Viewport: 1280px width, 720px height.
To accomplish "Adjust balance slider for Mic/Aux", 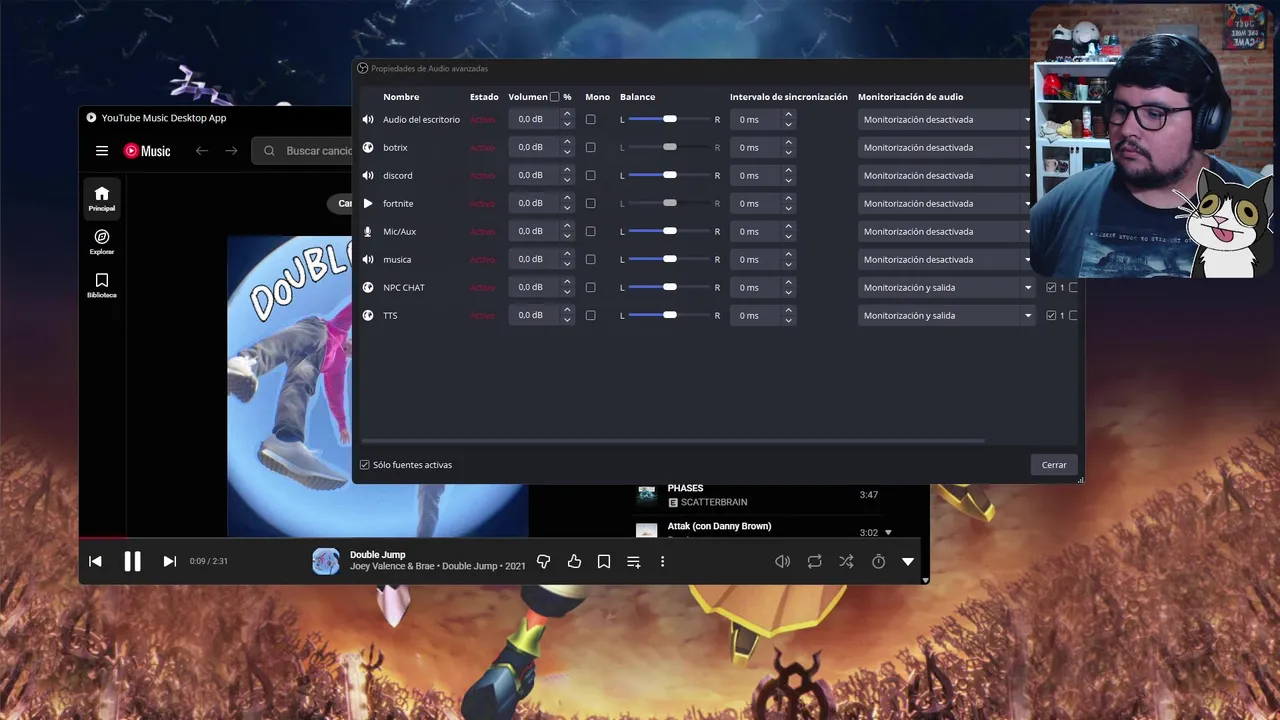I will pyautogui.click(x=669, y=231).
